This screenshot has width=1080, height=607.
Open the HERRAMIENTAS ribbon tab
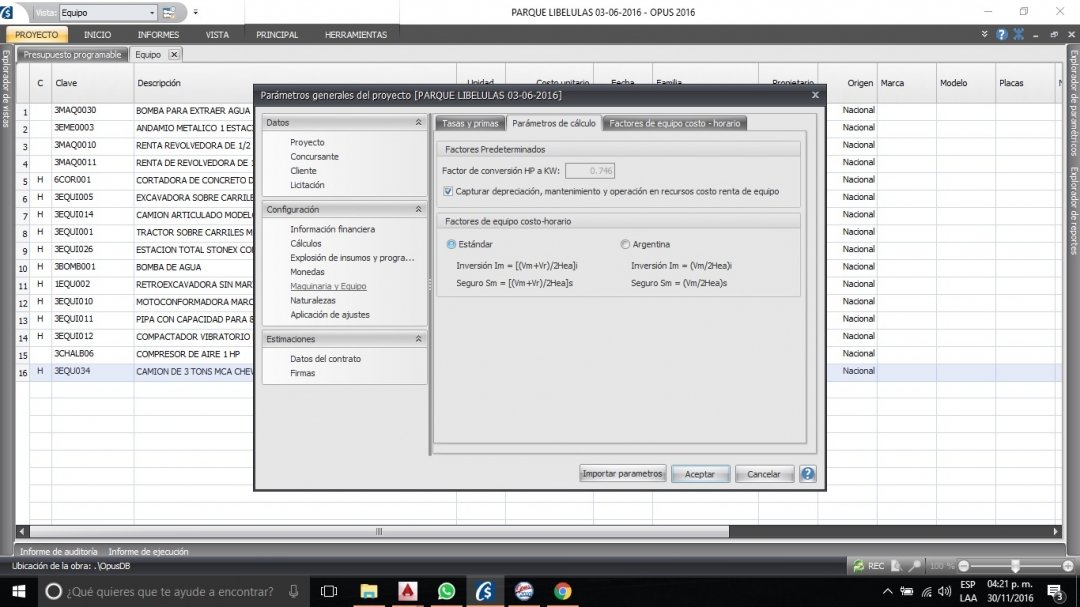click(x=355, y=35)
